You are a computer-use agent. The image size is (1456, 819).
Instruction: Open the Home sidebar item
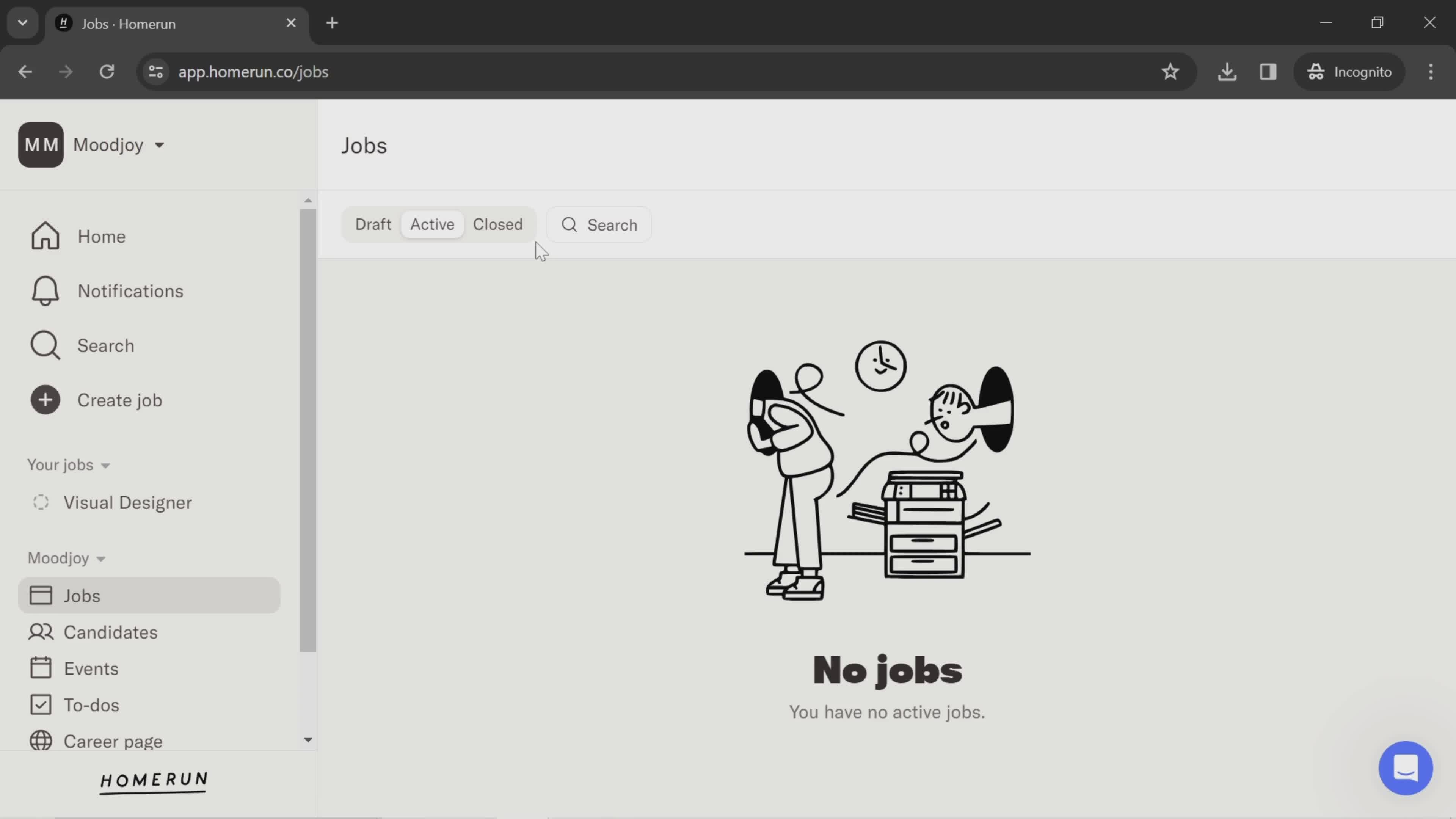coord(78,236)
